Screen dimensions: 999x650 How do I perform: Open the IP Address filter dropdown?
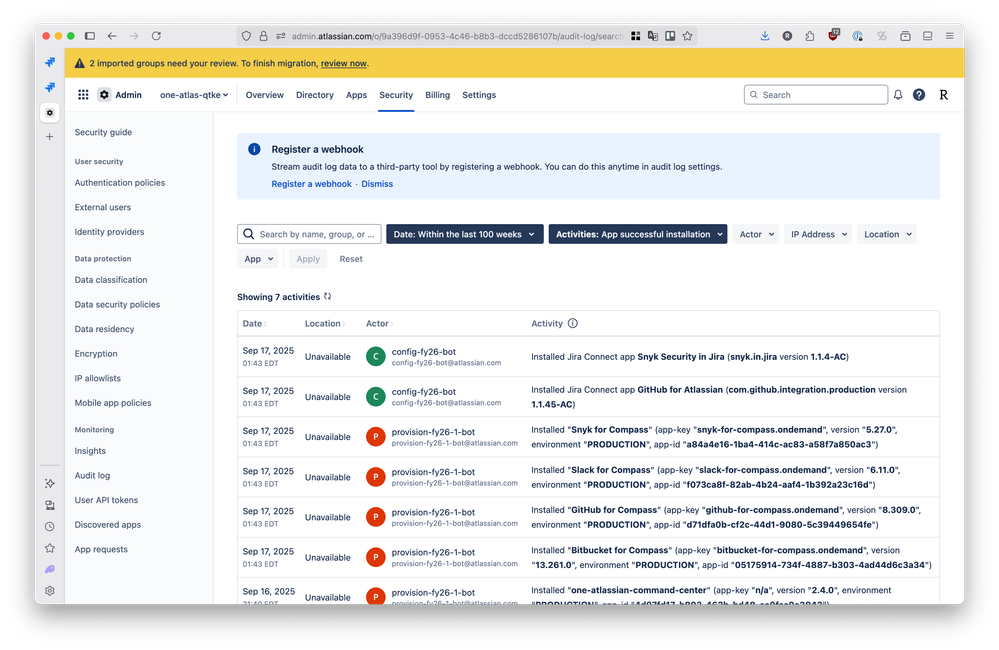coord(818,234)
